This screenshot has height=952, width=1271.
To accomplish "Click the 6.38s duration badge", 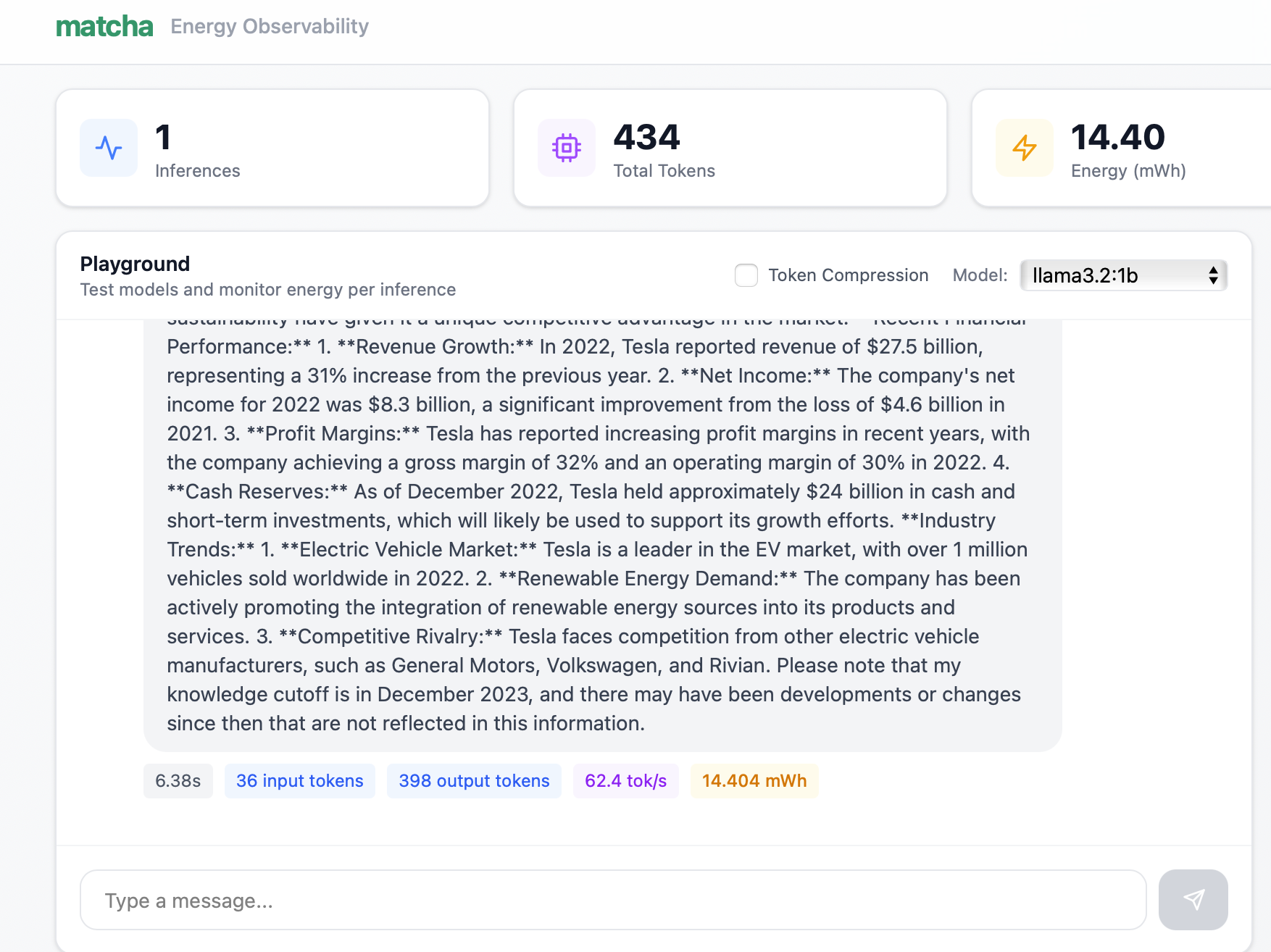I will click(178, 781).
